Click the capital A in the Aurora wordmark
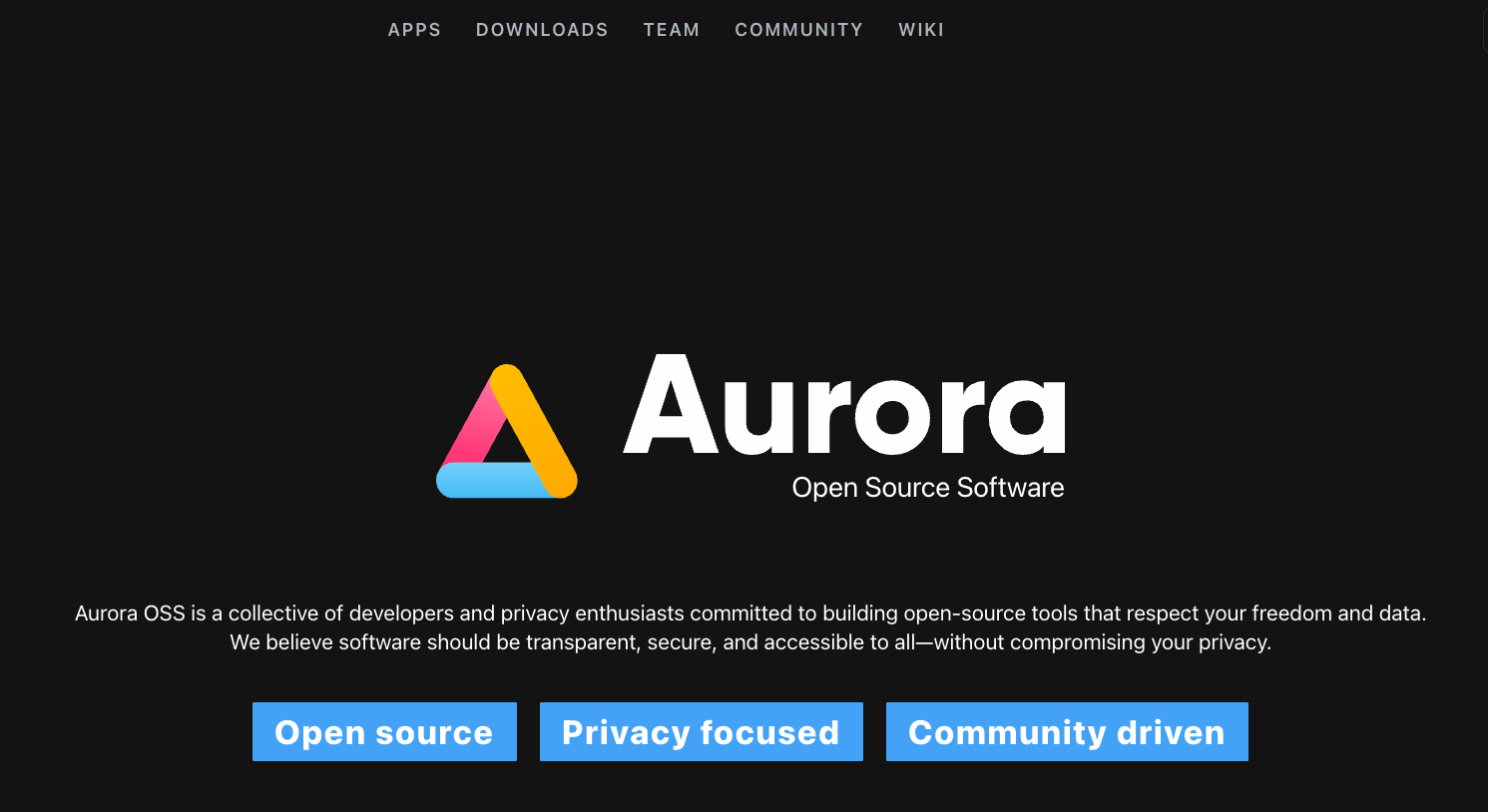 pos(671,407)
